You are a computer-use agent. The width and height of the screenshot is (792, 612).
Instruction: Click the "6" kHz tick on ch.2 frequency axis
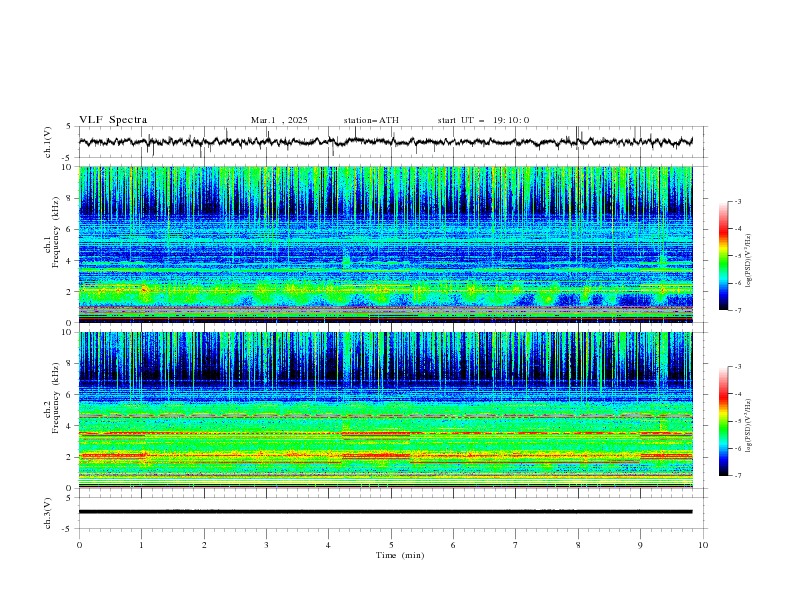[x=72, y=394]
